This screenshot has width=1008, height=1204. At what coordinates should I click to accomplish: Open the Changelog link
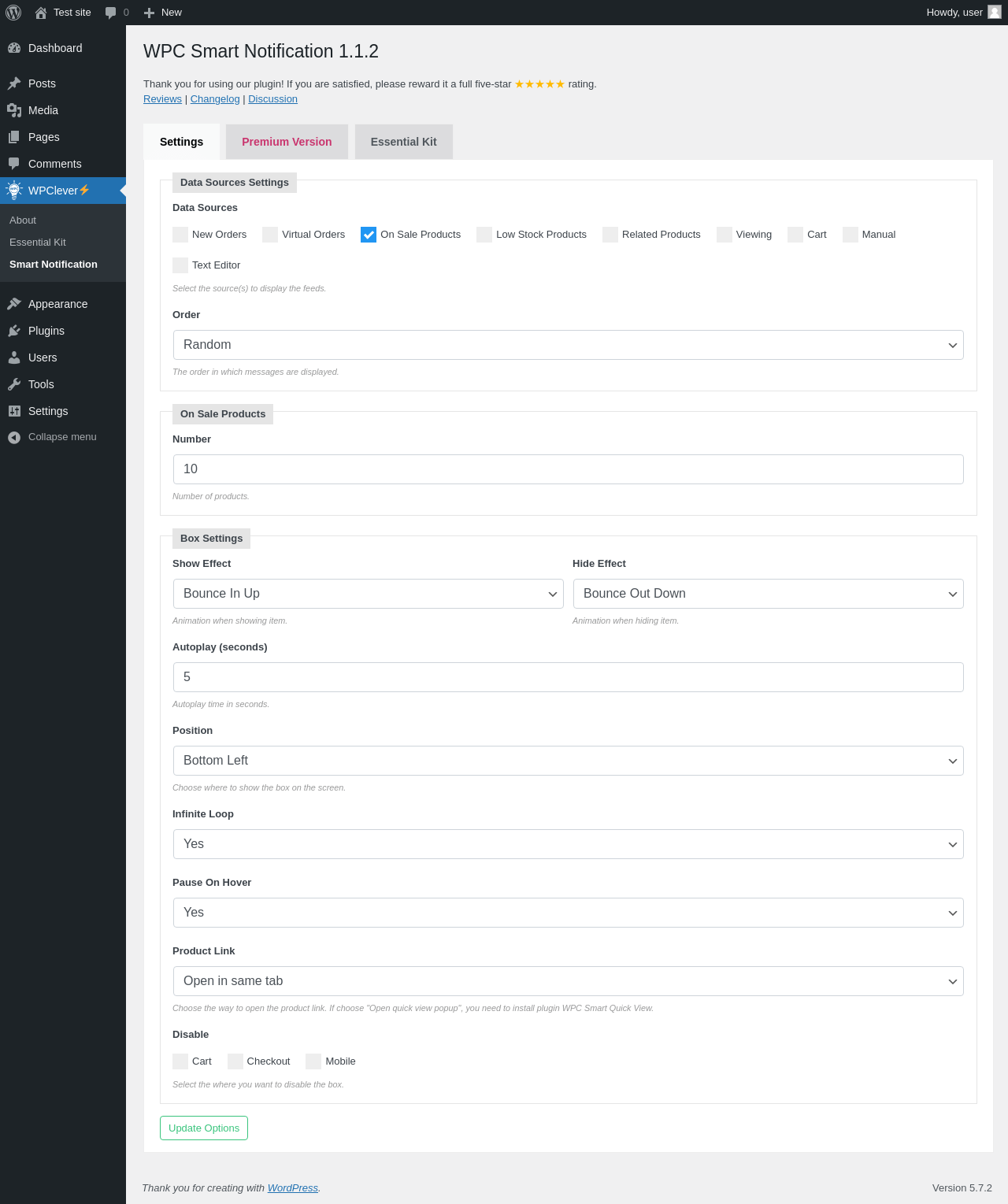click(x=215, y=99)
